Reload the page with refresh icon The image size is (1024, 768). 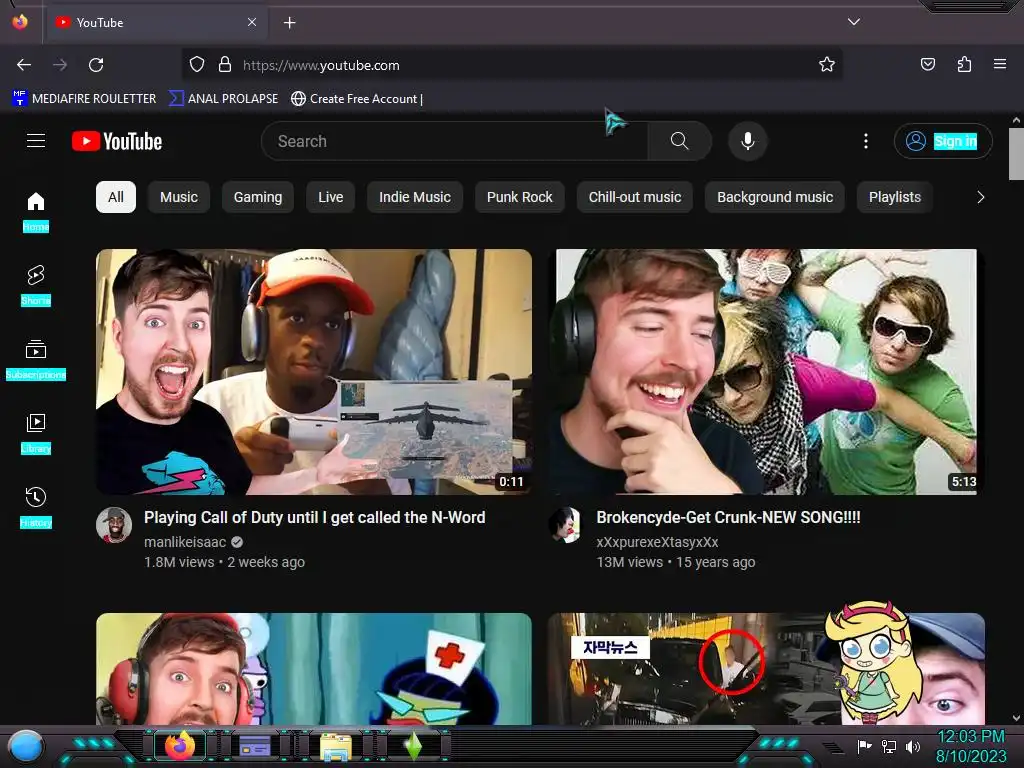(x=96, y=65)
